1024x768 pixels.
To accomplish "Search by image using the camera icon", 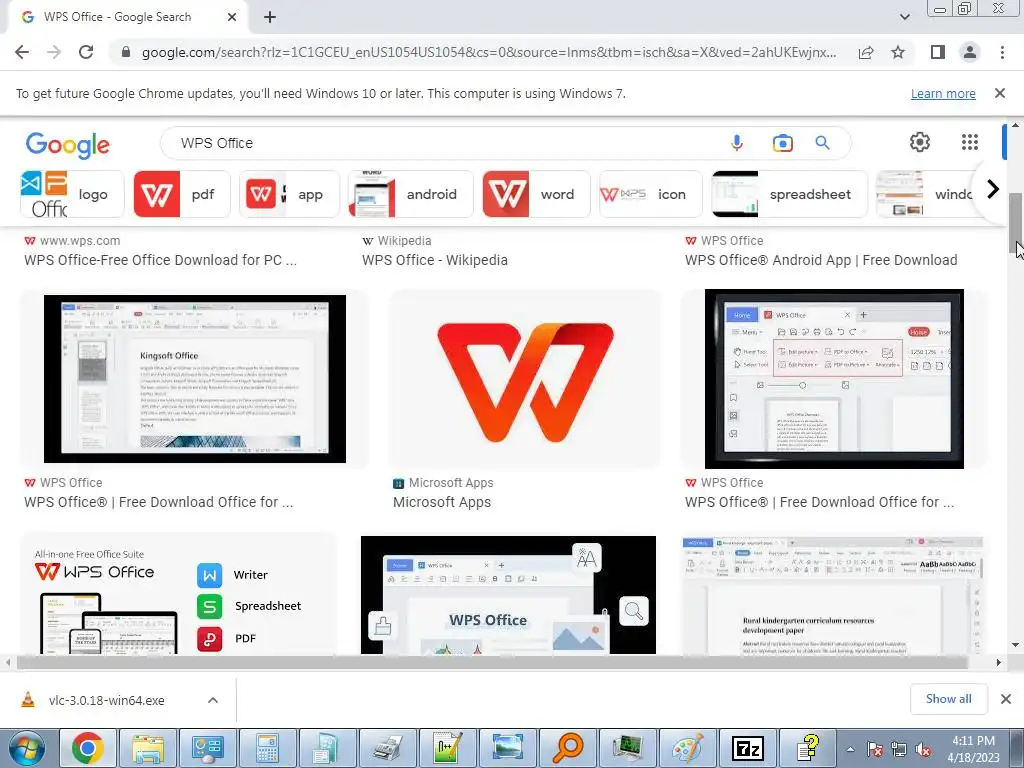I will pyautogui.click(x=782, y=143).
